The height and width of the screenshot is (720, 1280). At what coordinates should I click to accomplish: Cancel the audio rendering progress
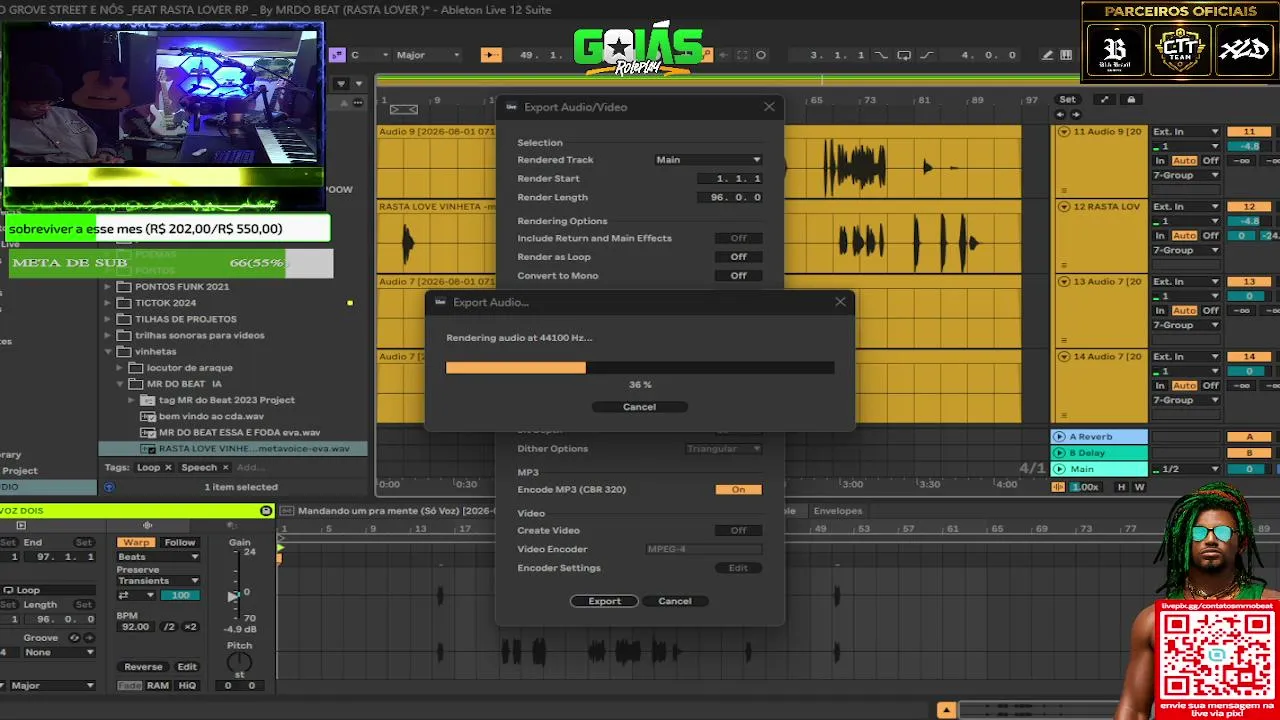point(639,407)
